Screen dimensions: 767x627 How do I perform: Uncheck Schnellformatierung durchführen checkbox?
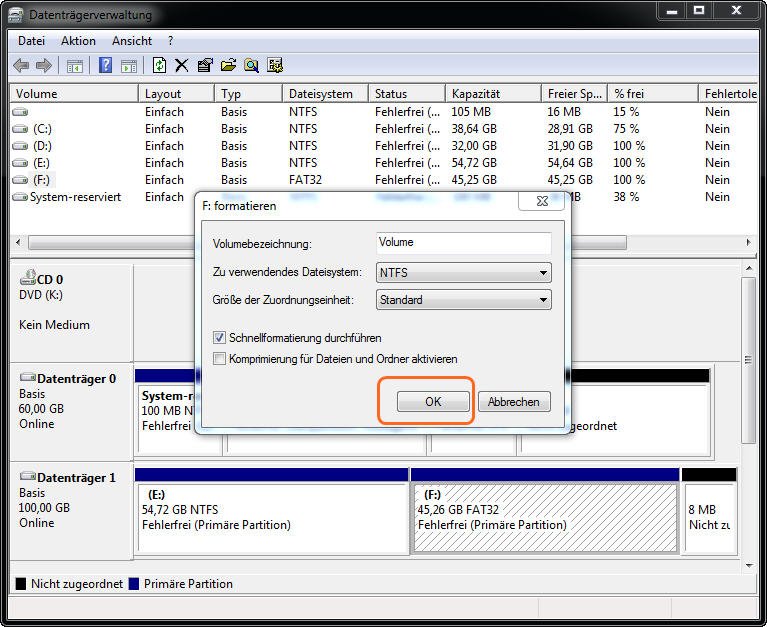click(x=220, y=338)
